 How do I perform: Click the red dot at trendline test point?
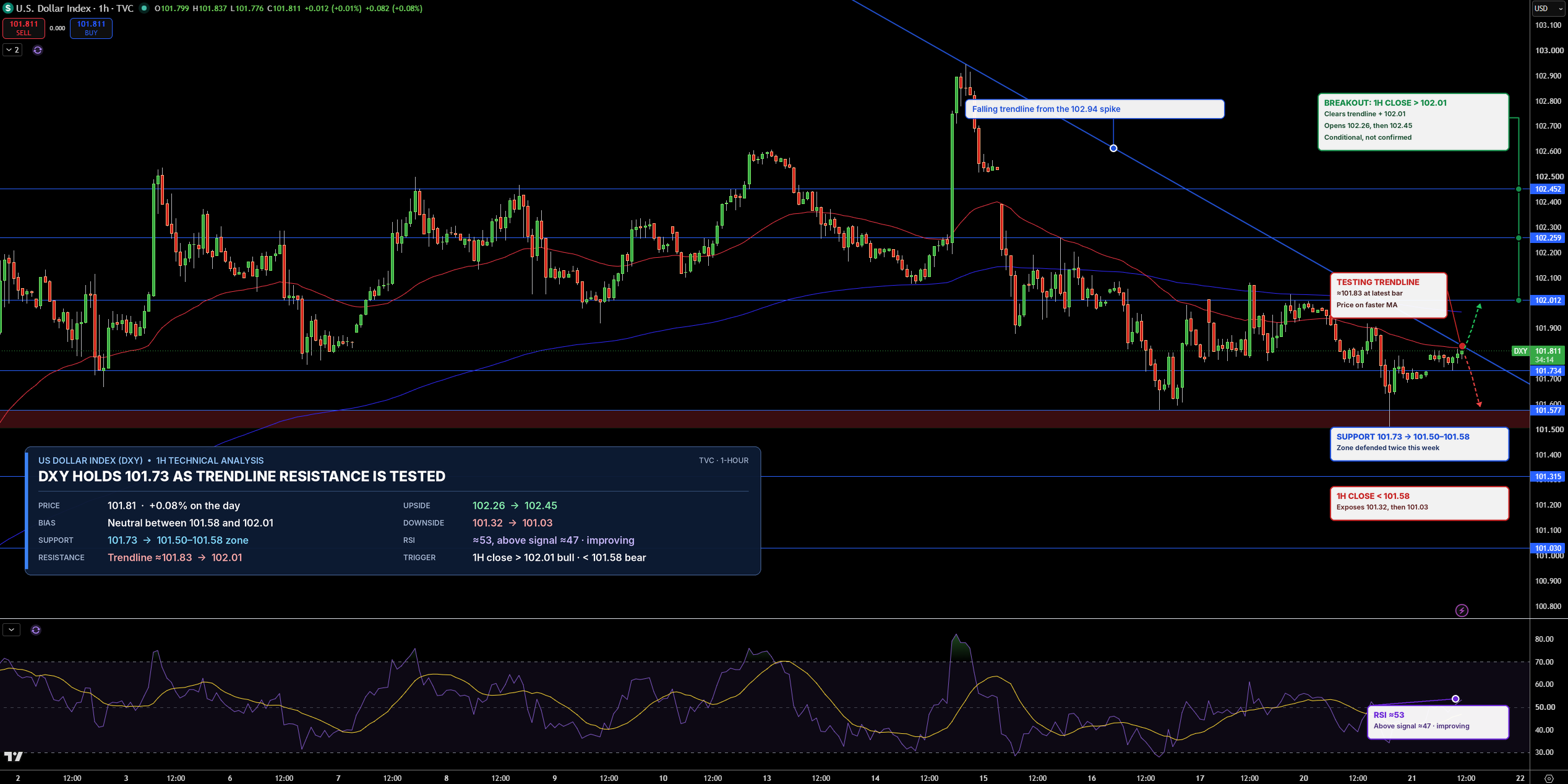[x=1462, y=346]
